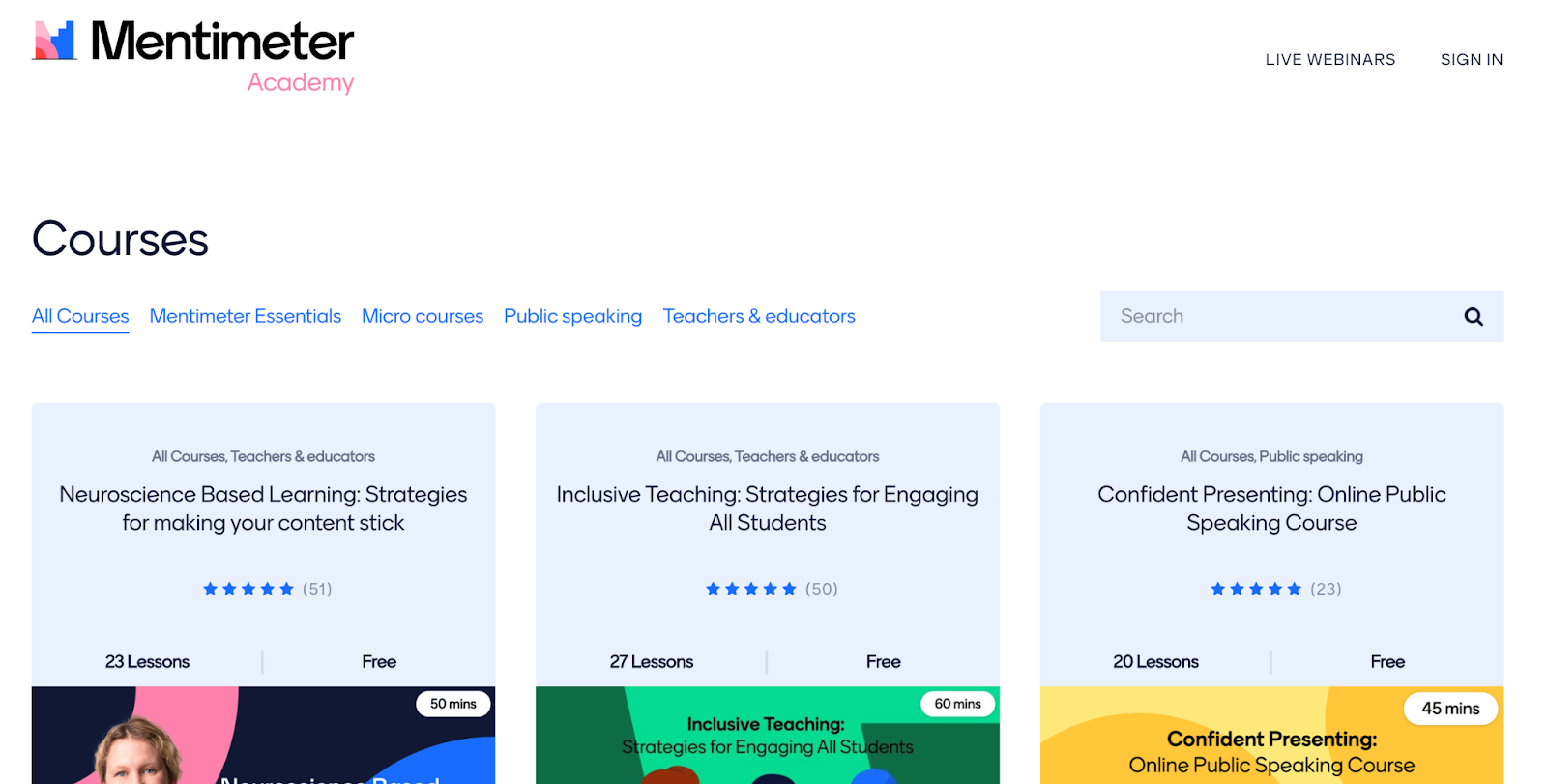
Task: Click the 60 mins duration badge
Action: pos(957,704)
